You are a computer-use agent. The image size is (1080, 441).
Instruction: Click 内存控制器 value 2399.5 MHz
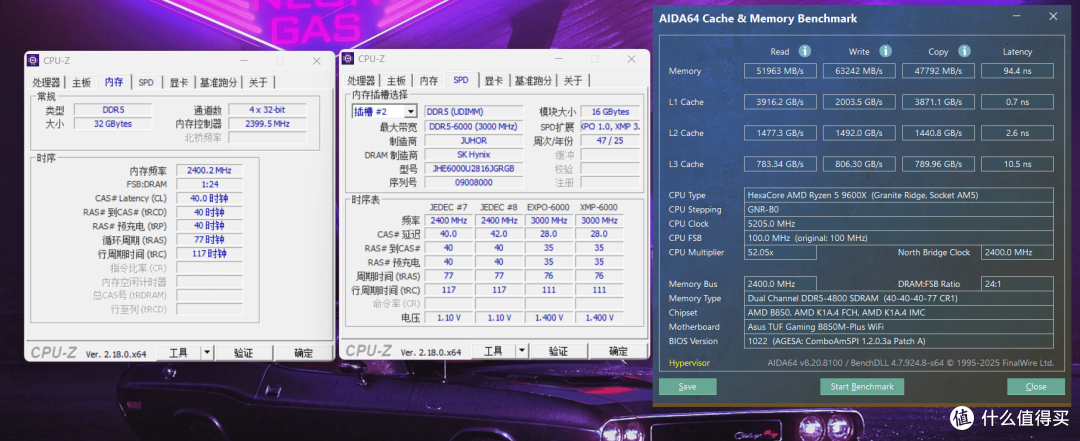[268, 124]
